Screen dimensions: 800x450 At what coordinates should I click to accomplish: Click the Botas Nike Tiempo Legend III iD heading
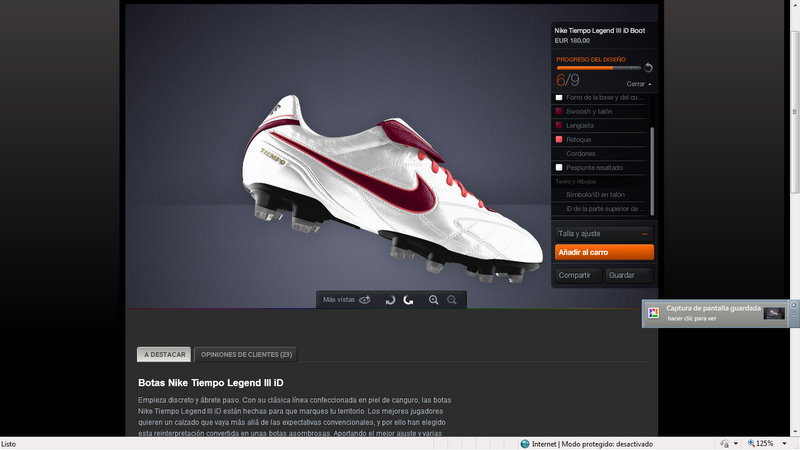(211, 383)
